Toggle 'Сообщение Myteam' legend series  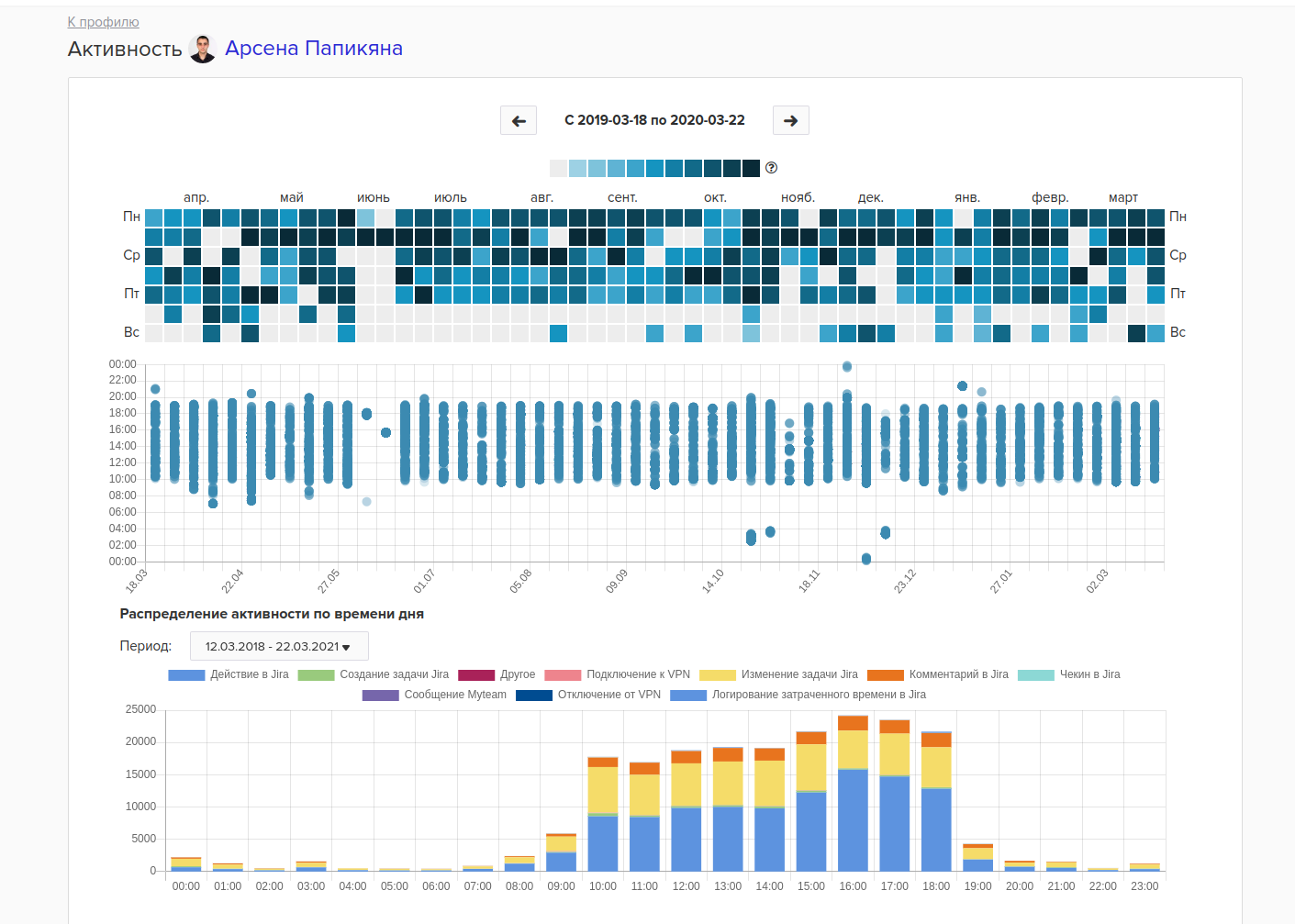(435, 695)
